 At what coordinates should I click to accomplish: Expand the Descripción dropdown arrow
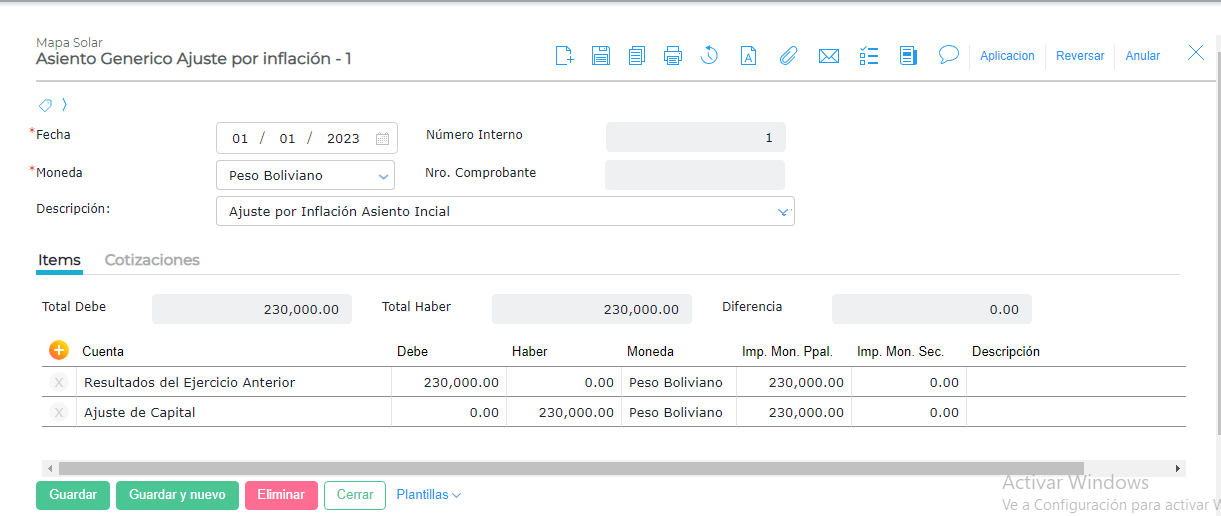783,212
